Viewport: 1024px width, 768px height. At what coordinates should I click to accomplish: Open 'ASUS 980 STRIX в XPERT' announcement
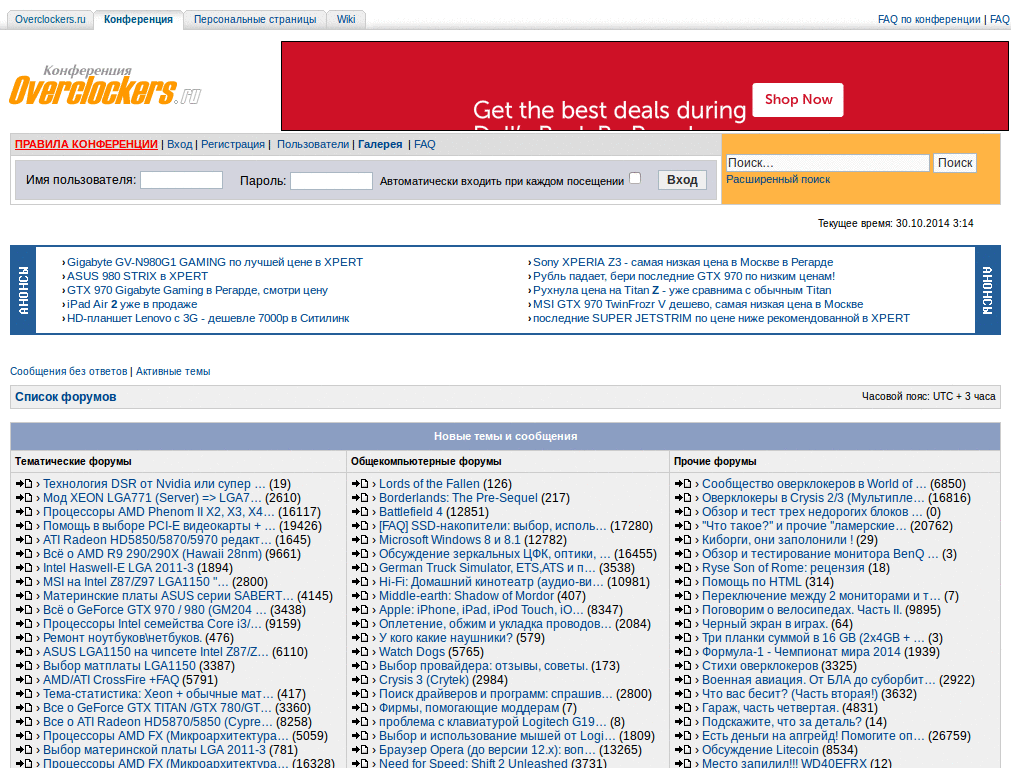pos(137,276)
